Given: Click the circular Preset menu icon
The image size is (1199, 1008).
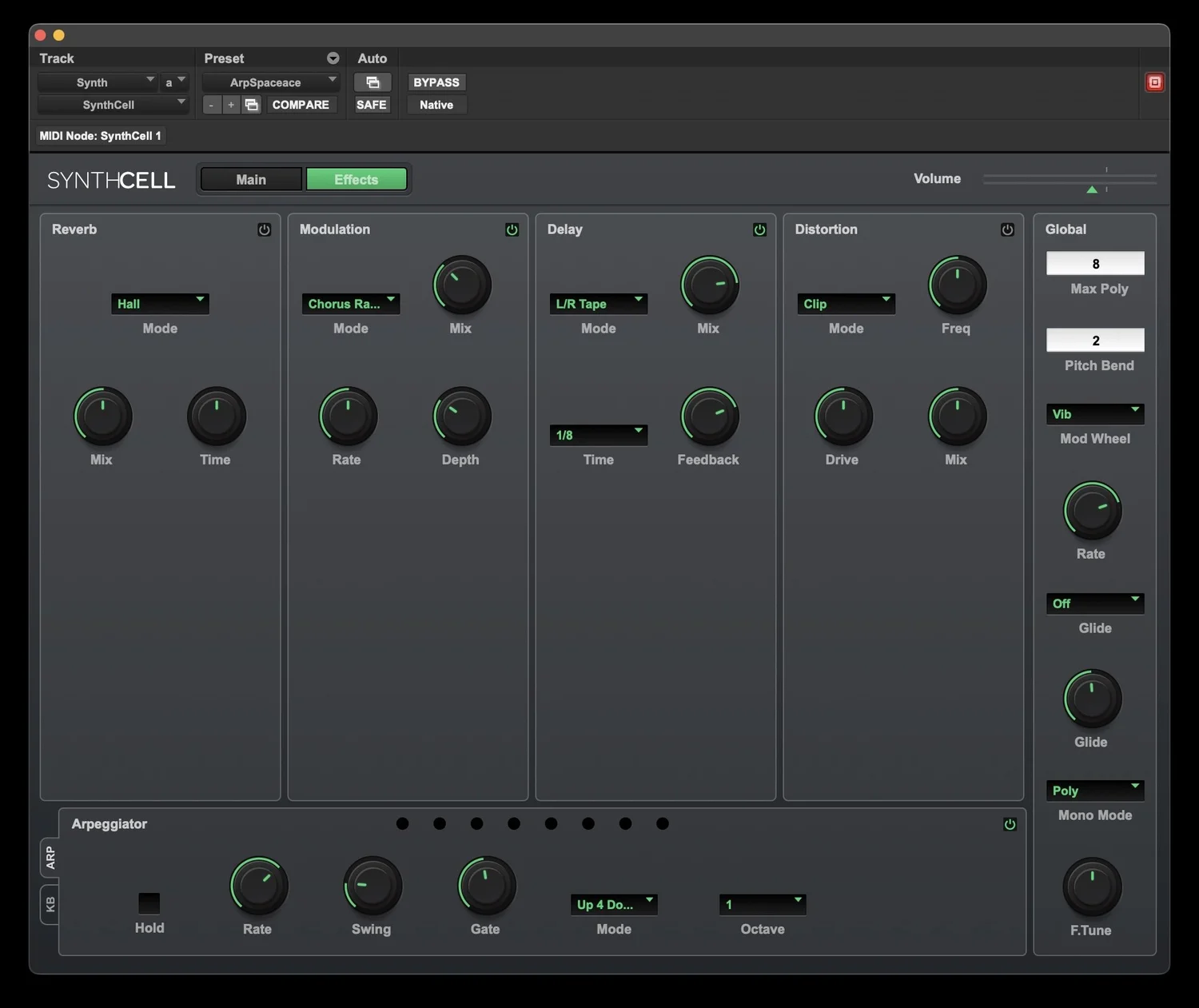Looking at the screenshot, I should [x=332, y=58].
